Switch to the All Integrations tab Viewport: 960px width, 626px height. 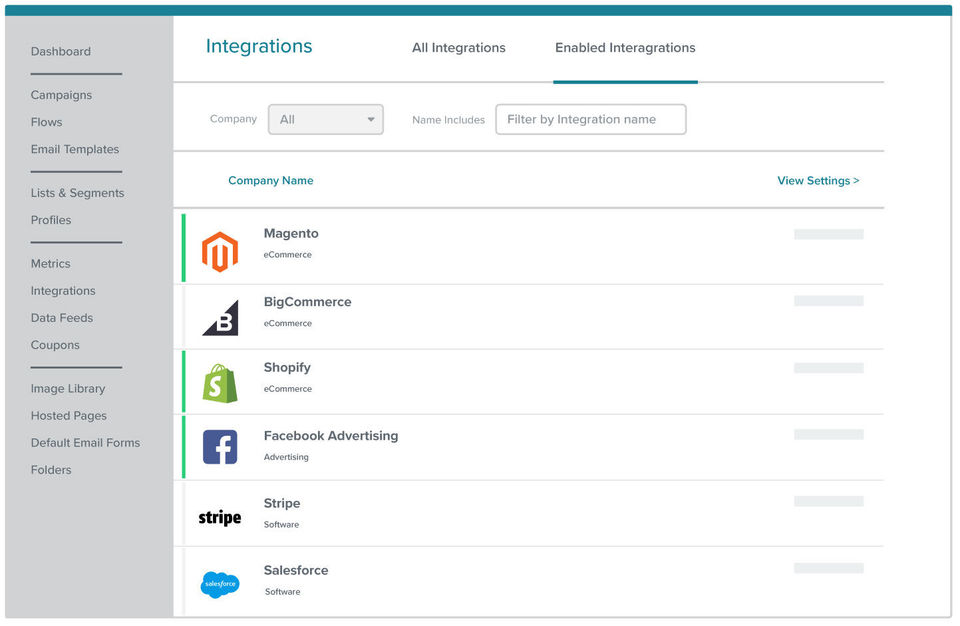pos(459,48)
